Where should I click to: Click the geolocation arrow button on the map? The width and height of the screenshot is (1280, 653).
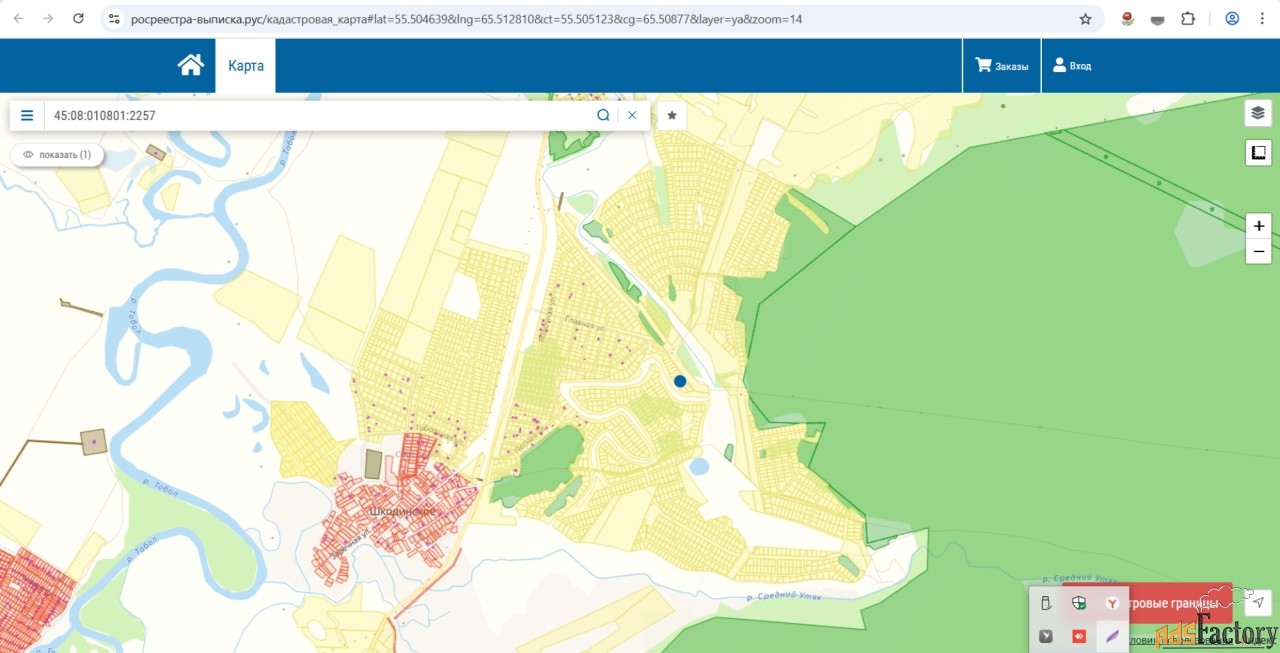coord(1258,602)
